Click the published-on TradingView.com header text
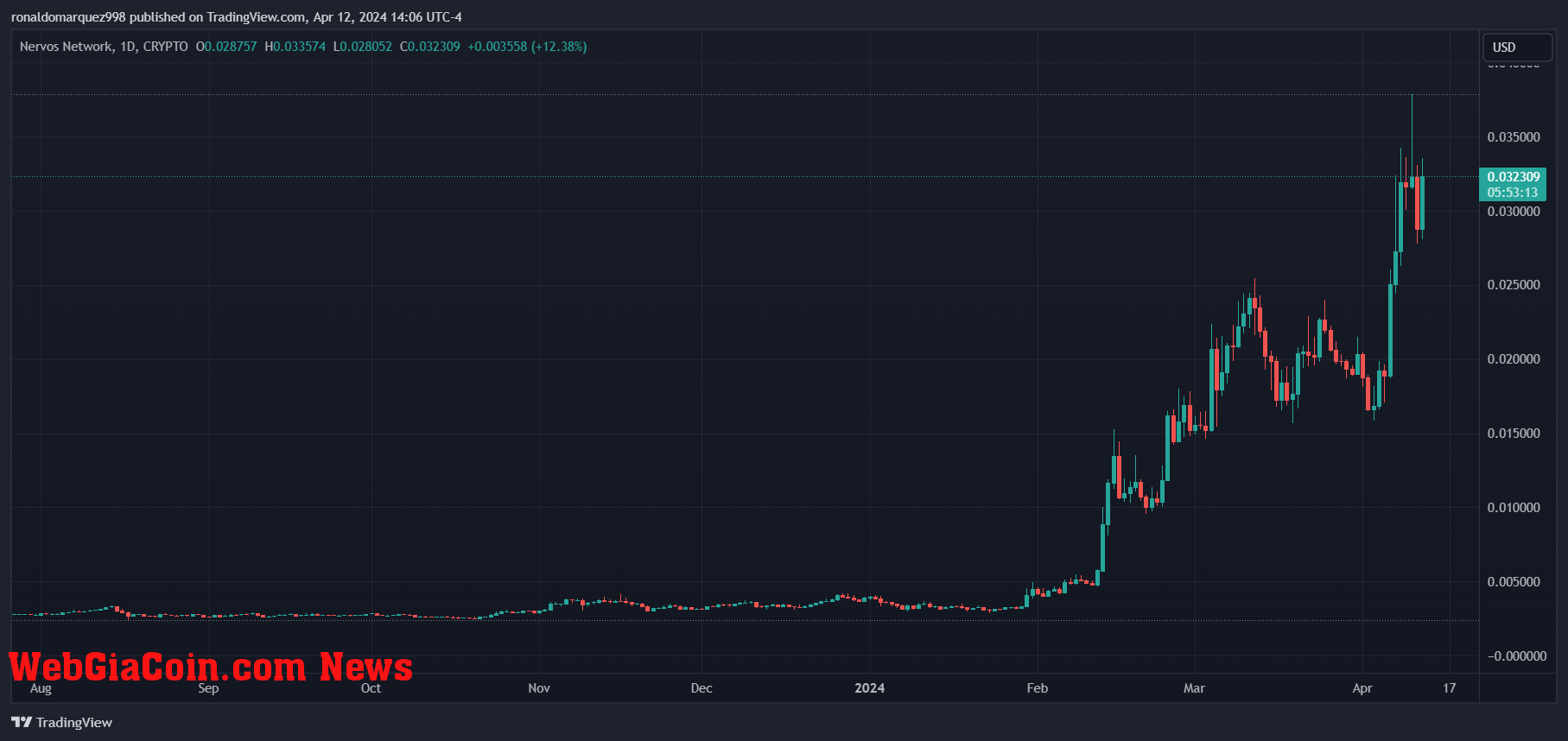The image size is (1568, 741). pyautogui.click(x=237, y=17)
